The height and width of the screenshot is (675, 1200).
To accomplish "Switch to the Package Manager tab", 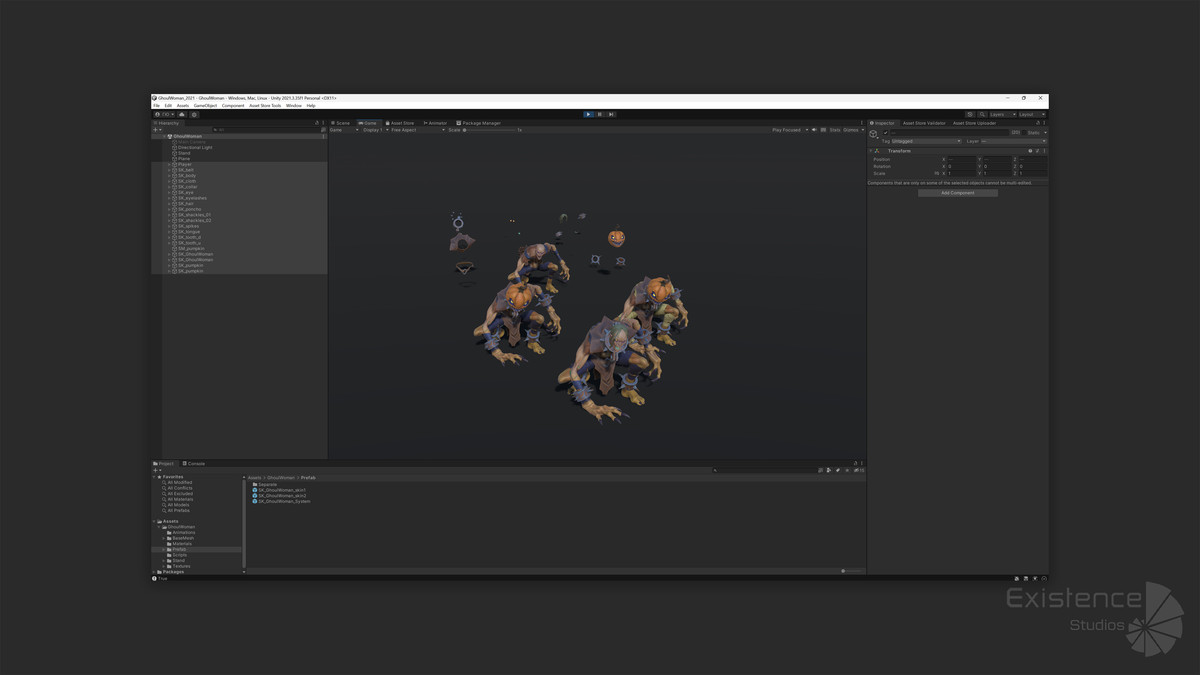I will [x=480, y=123].
